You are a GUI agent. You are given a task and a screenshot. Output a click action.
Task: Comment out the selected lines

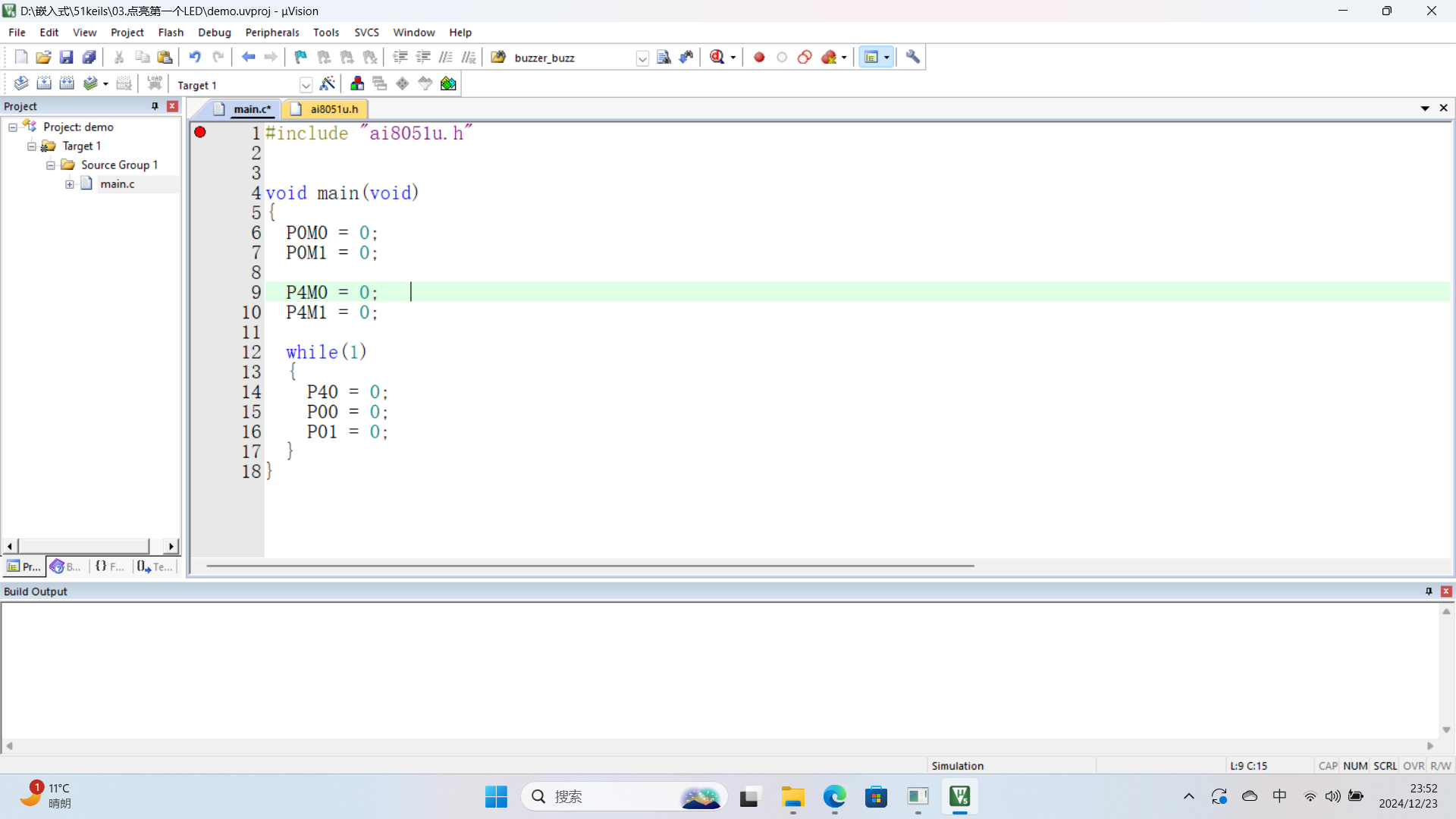pyautogui.click(x=446, y=57)
